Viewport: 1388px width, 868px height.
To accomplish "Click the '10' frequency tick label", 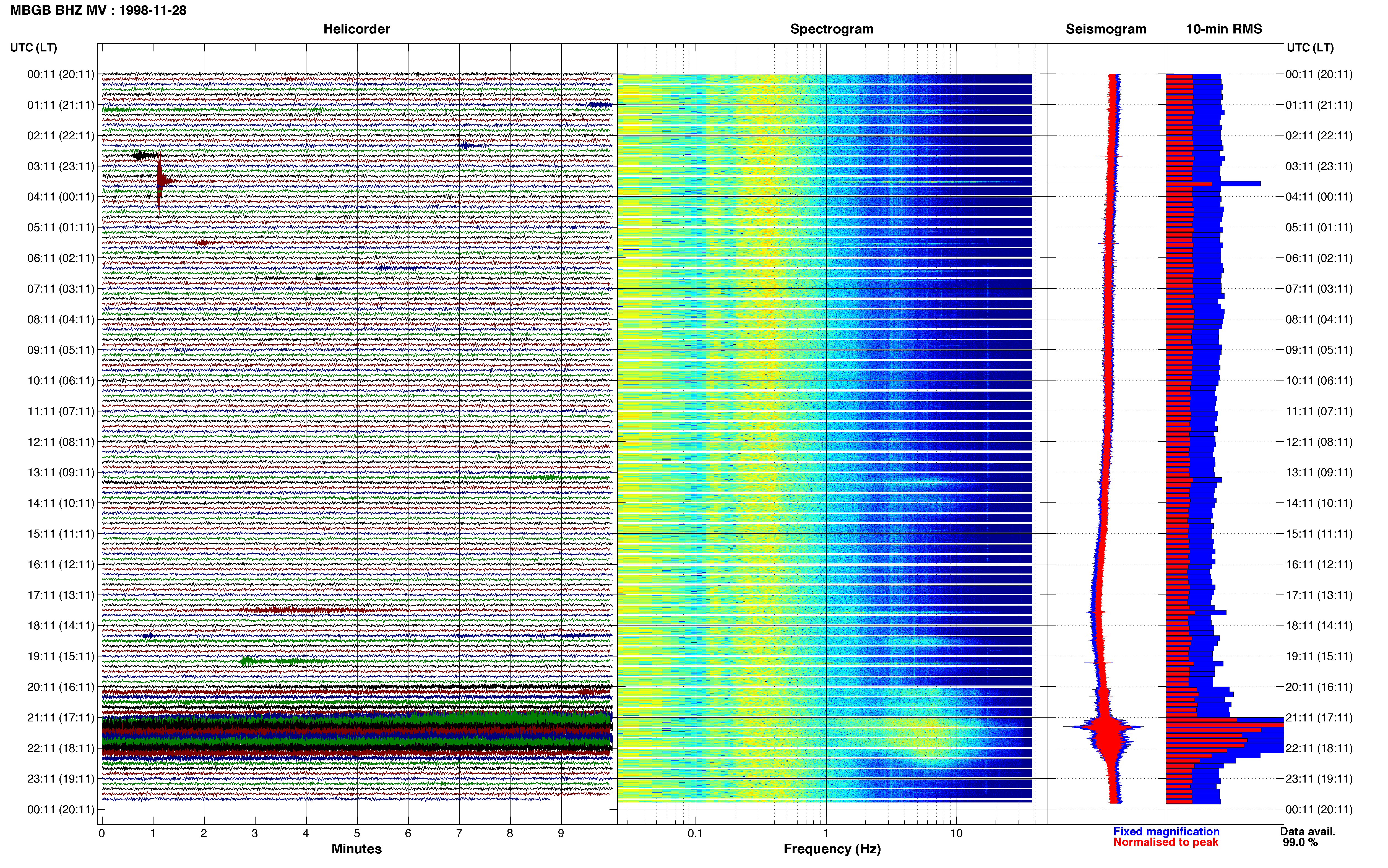I will coord(956,833).
